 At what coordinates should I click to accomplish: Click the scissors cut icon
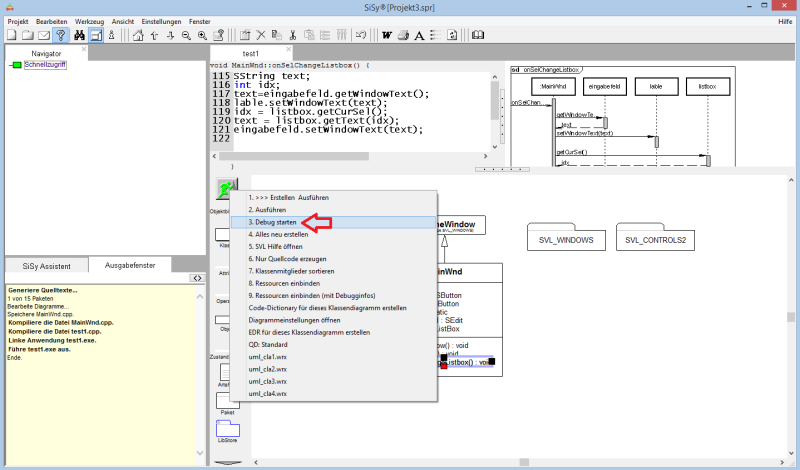pos(293,36)
